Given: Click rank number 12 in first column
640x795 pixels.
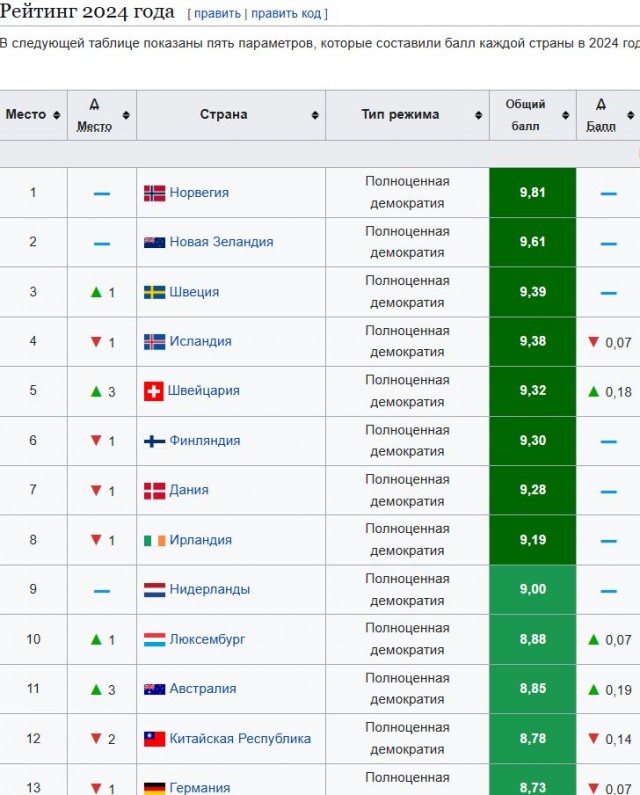Looking at the screenshot, I should tap(33, 738).
